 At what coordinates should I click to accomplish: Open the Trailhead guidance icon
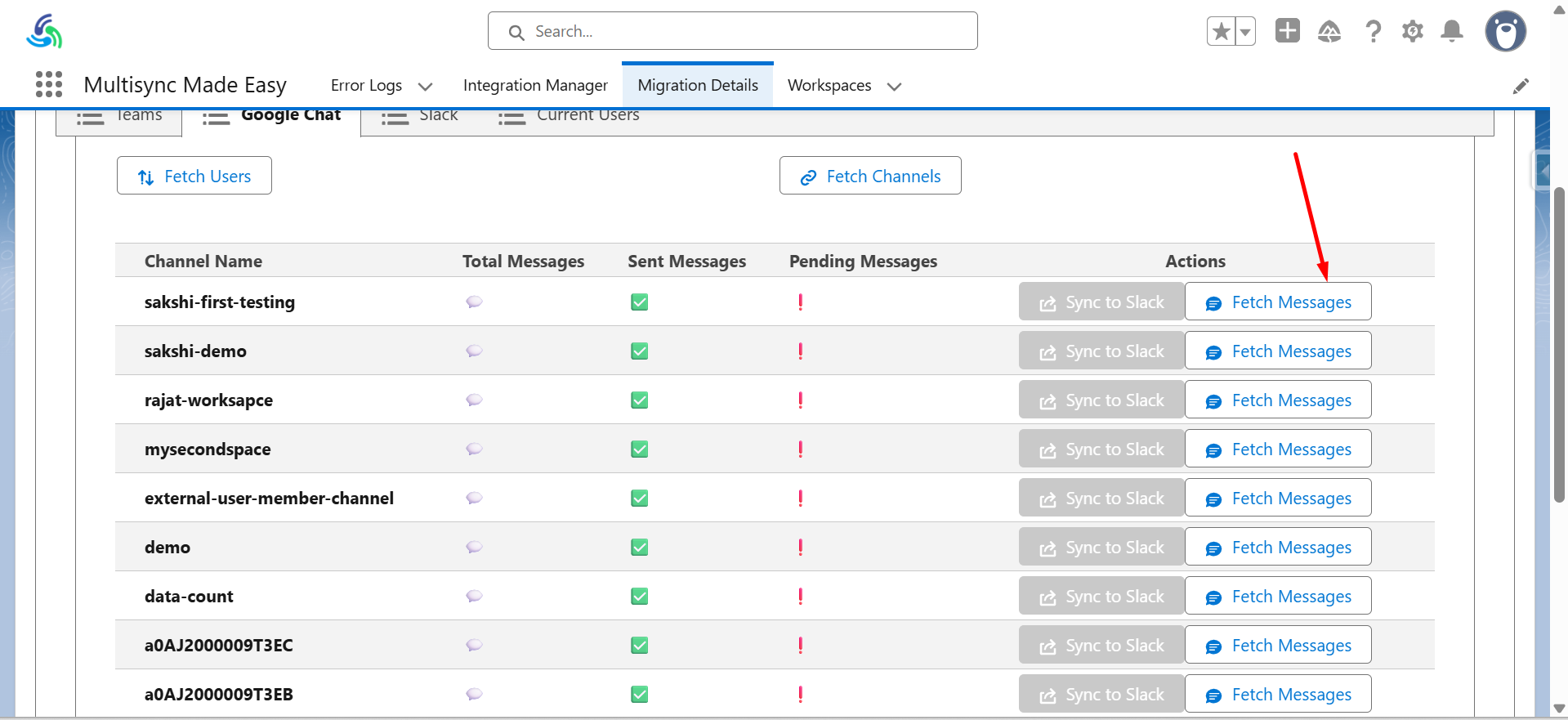click(x=1329, y=32)
